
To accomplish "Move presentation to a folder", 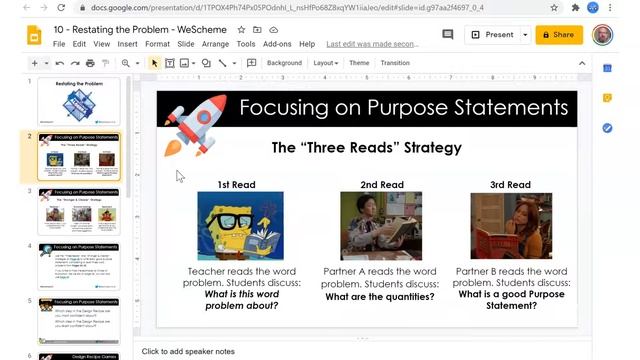I will tap(257, 30).
